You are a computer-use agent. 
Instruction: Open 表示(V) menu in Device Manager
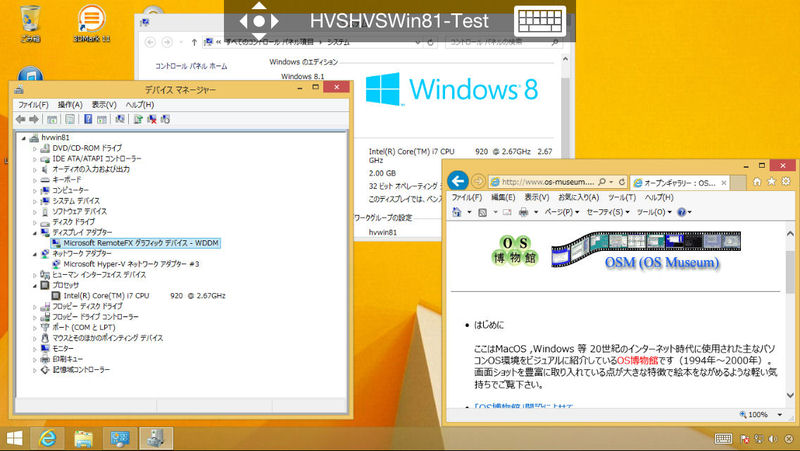(104, 105)
